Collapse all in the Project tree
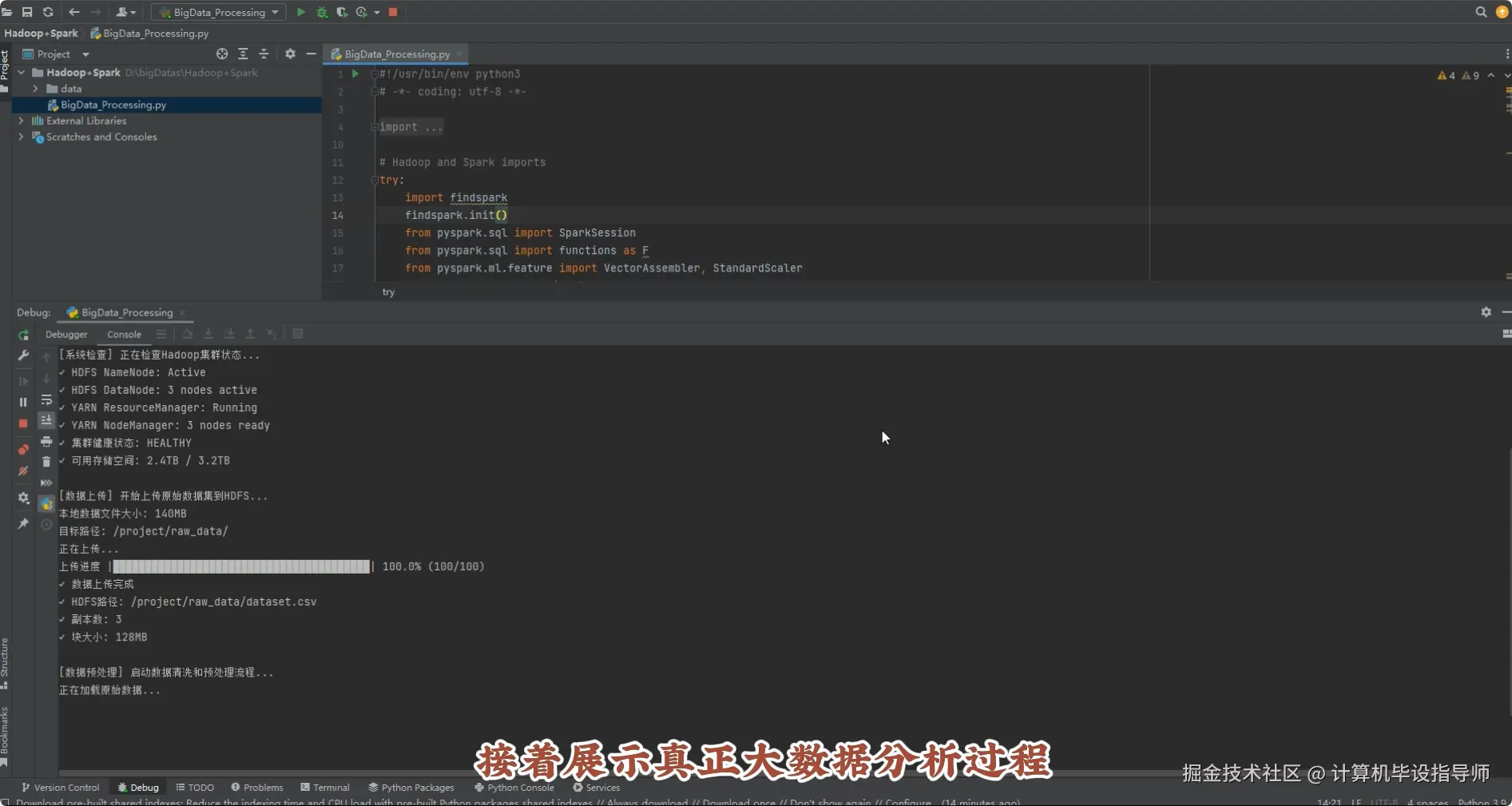1512x806 pixels. [264, 54]
